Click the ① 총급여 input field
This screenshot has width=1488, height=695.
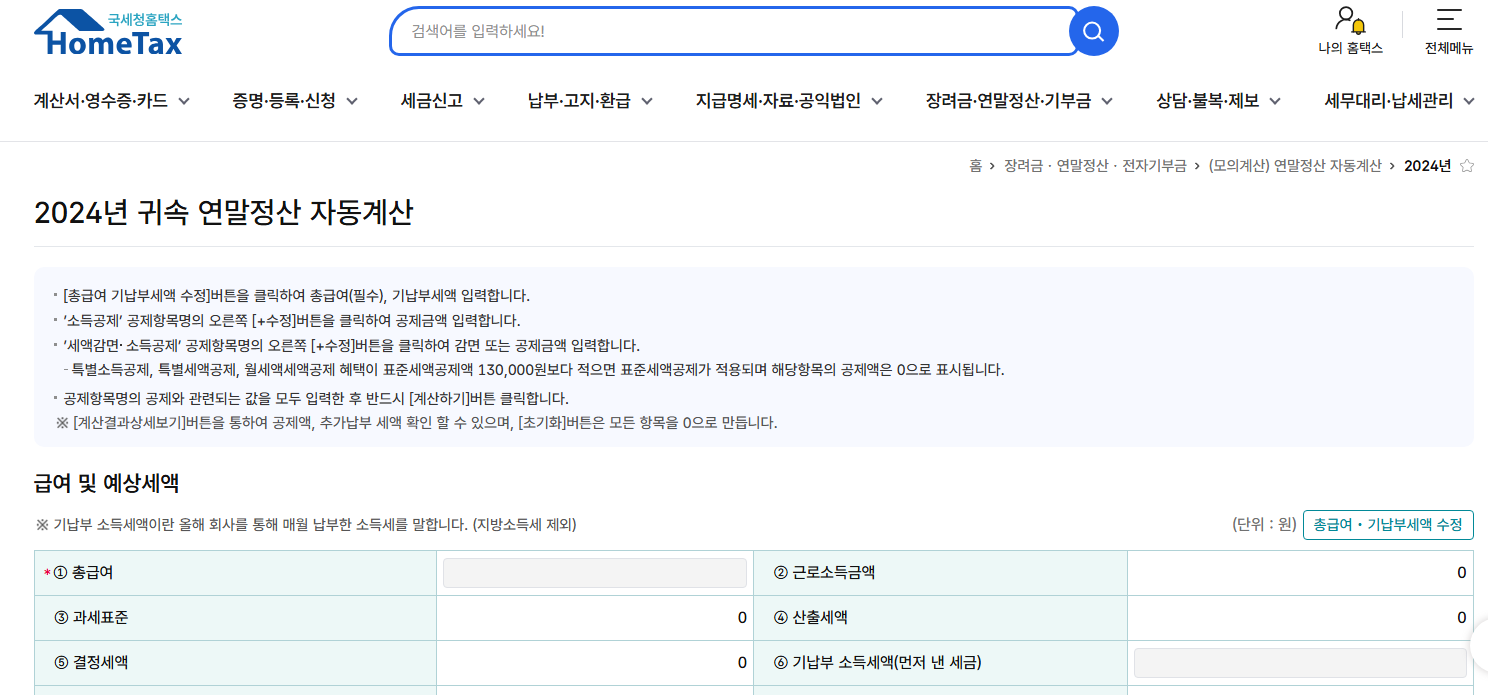(595, 573)
